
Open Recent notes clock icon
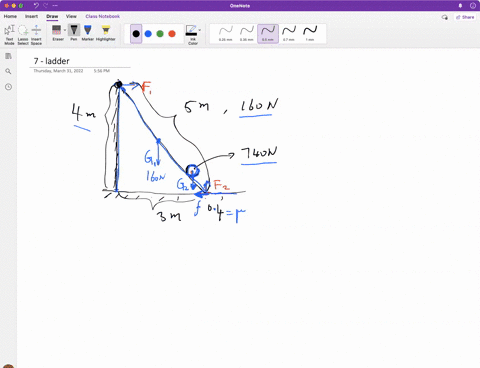(x=8, y=87)
